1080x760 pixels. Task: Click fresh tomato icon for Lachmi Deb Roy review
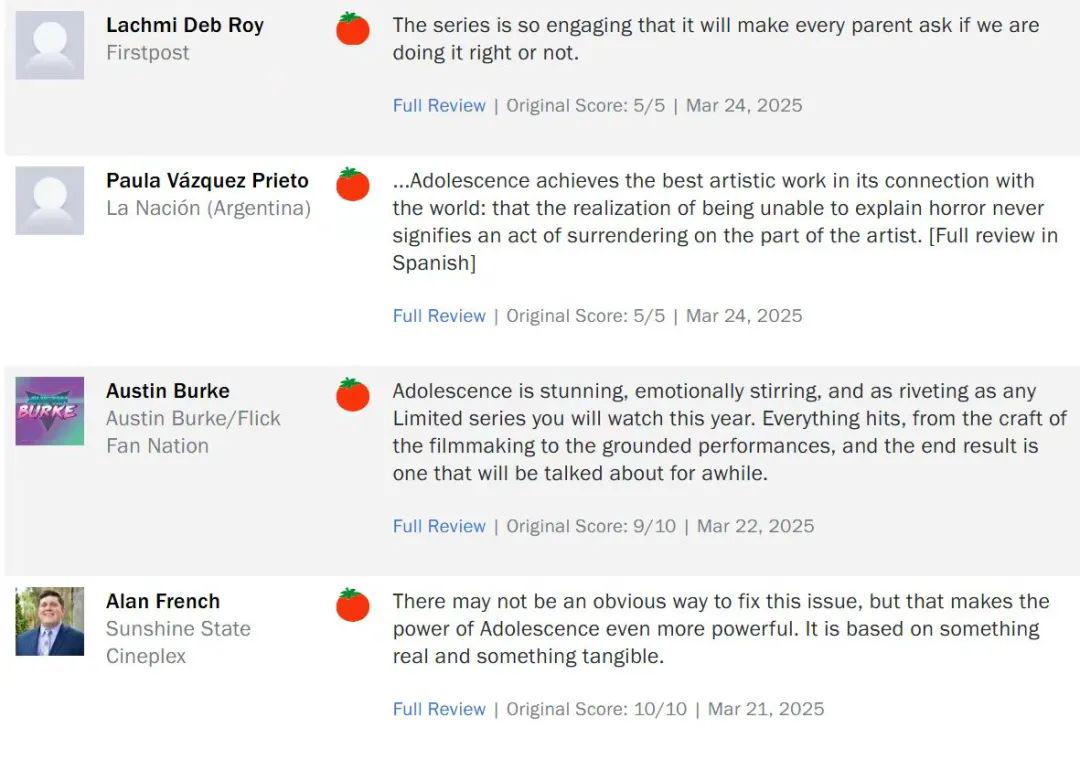click(353, 29)
